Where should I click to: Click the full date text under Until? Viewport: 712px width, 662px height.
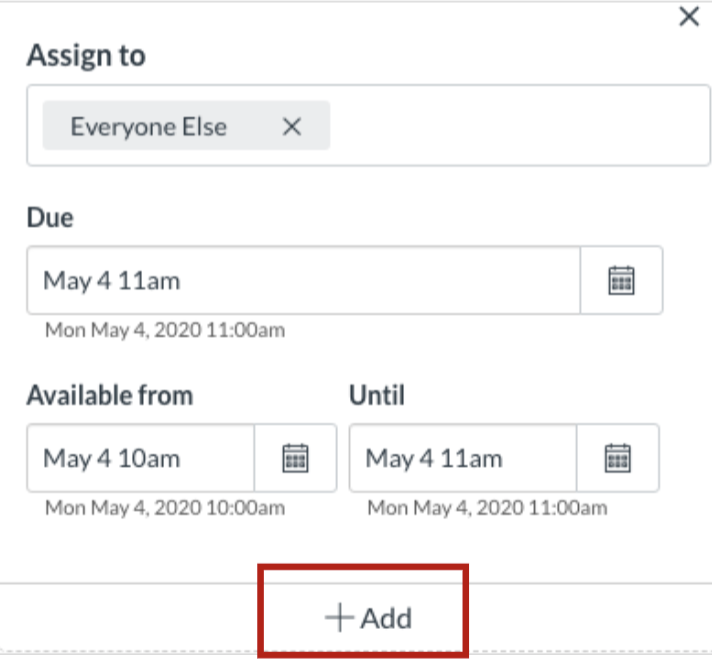point(487,508)
